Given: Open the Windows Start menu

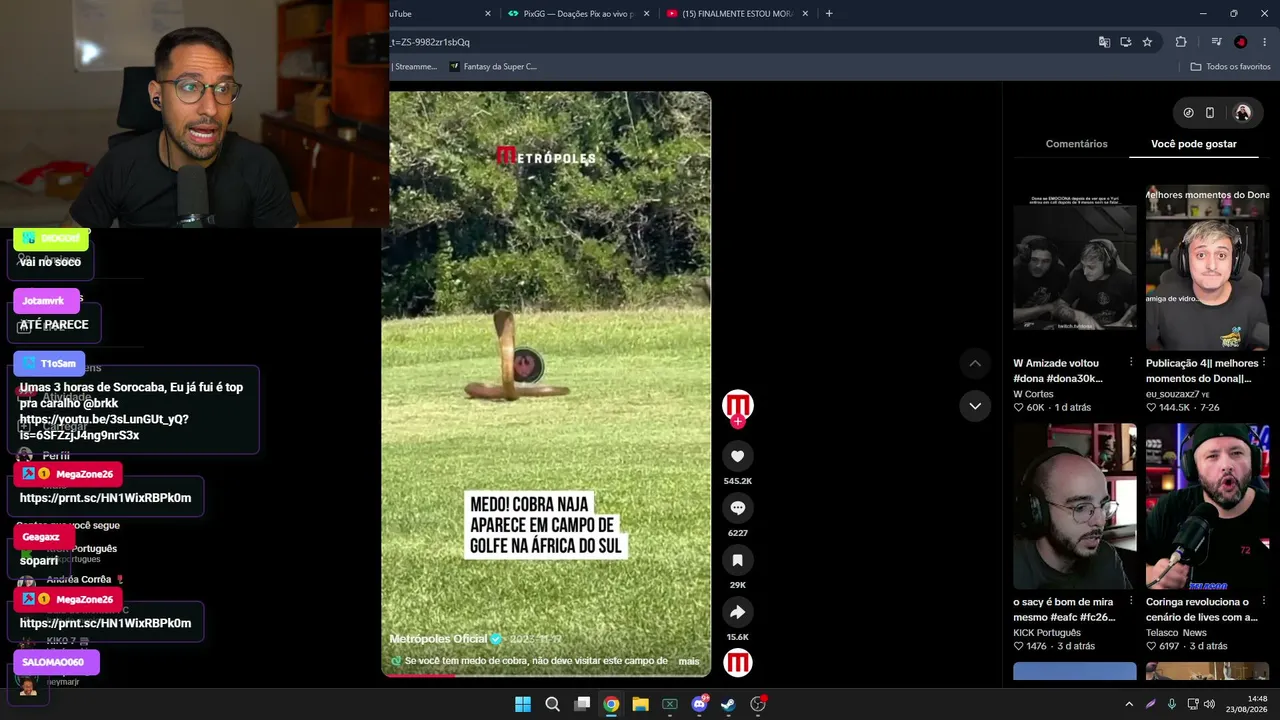Looking at the screenshot, I should pos(523,704).
